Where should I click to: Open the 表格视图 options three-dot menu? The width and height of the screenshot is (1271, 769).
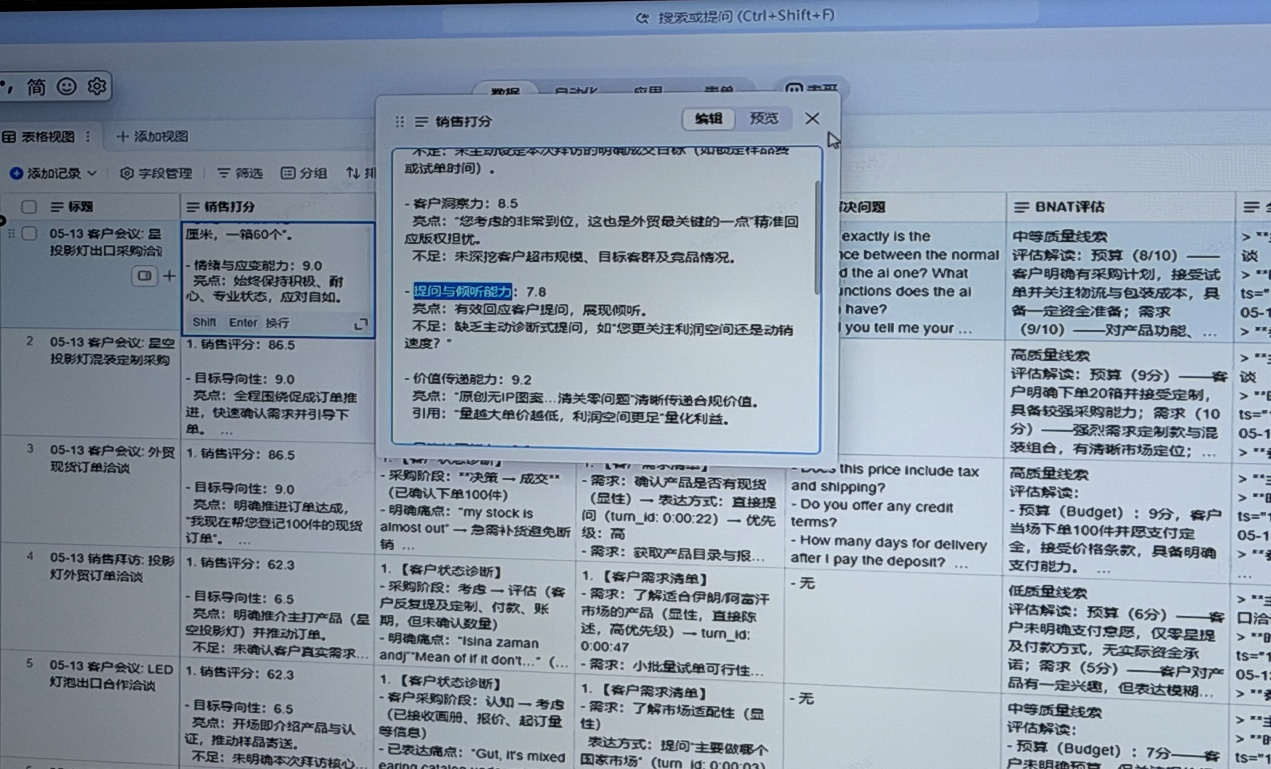(x=88, y=136)
